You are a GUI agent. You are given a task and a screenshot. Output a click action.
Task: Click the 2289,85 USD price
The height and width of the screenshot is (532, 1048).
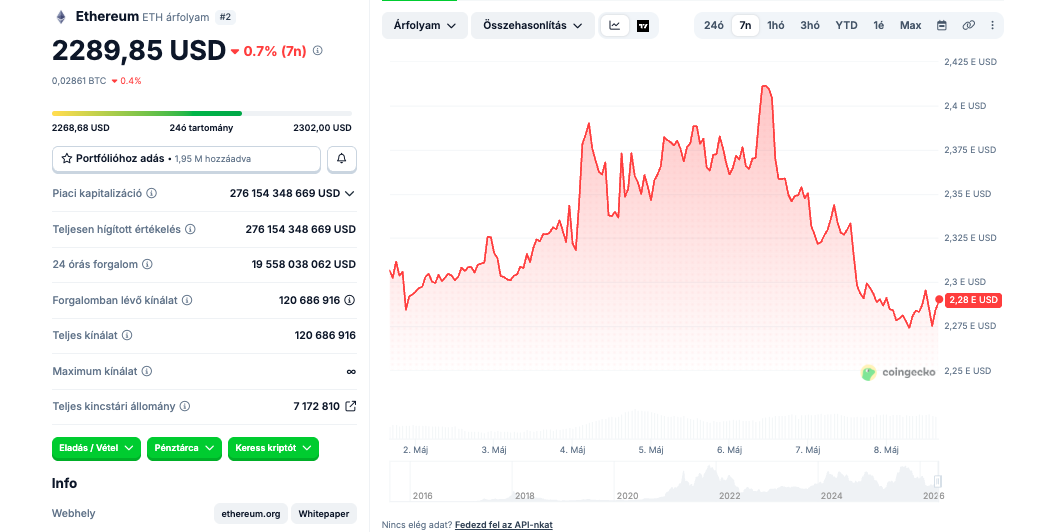139,51
